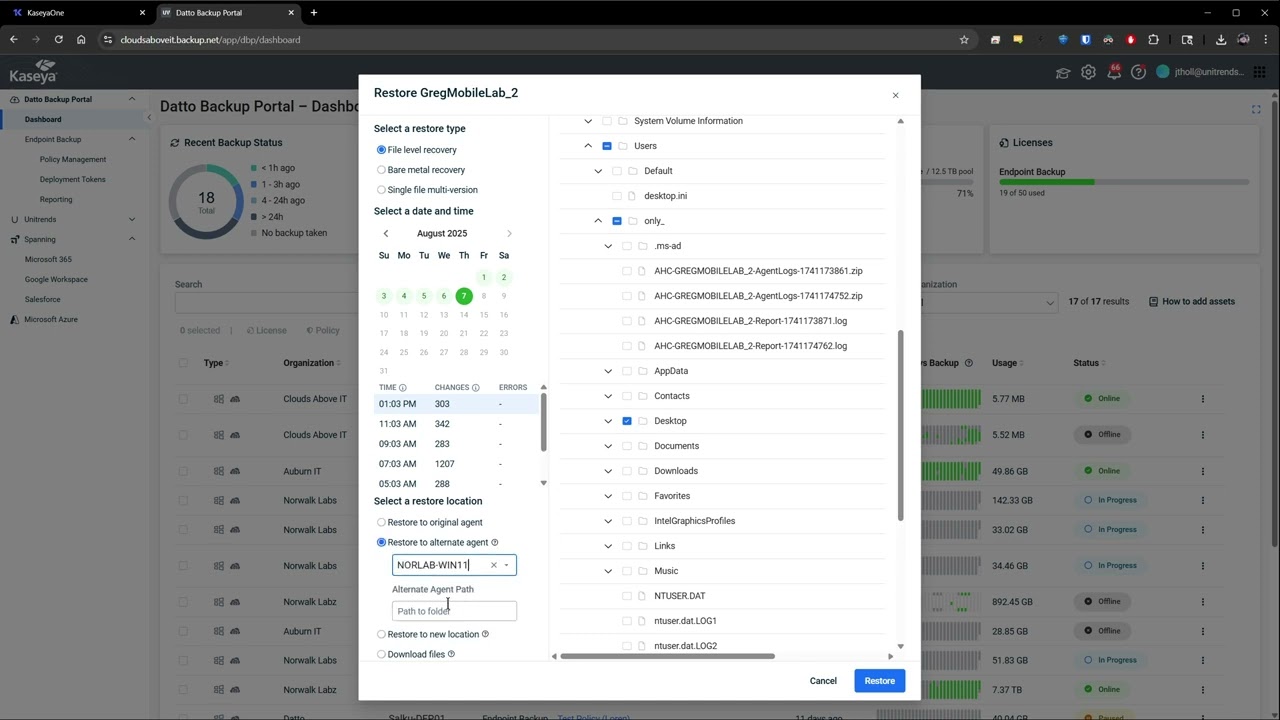Screen dimensions: 1280x720
Task: Close the Restore GregMobileLab_2 dialog
Action: (x=895, y=95)
